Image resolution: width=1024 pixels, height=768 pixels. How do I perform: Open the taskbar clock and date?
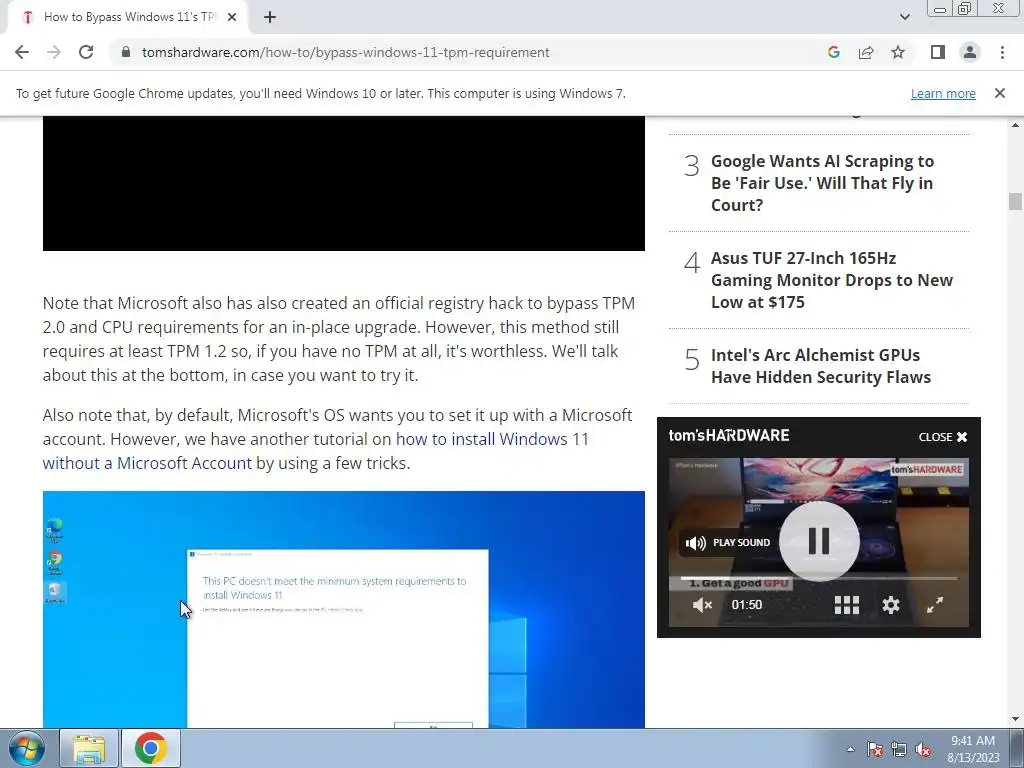[973, 749]
